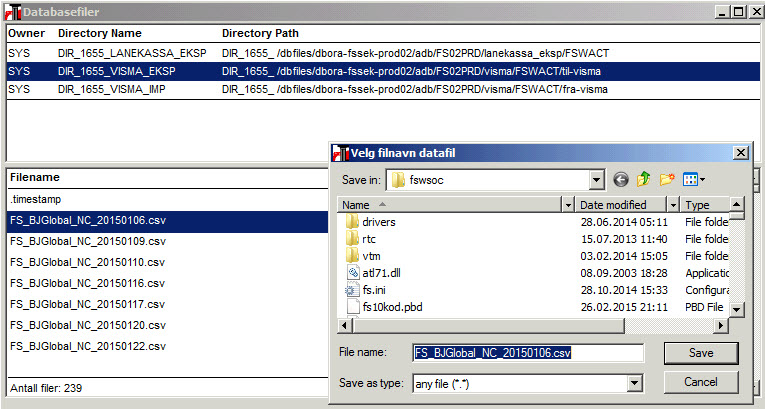The width and height of the screenshot is (765, 409).
Task: Select the DIR_1655_VISMA_IMP directory row
Action: pos(383,89)
